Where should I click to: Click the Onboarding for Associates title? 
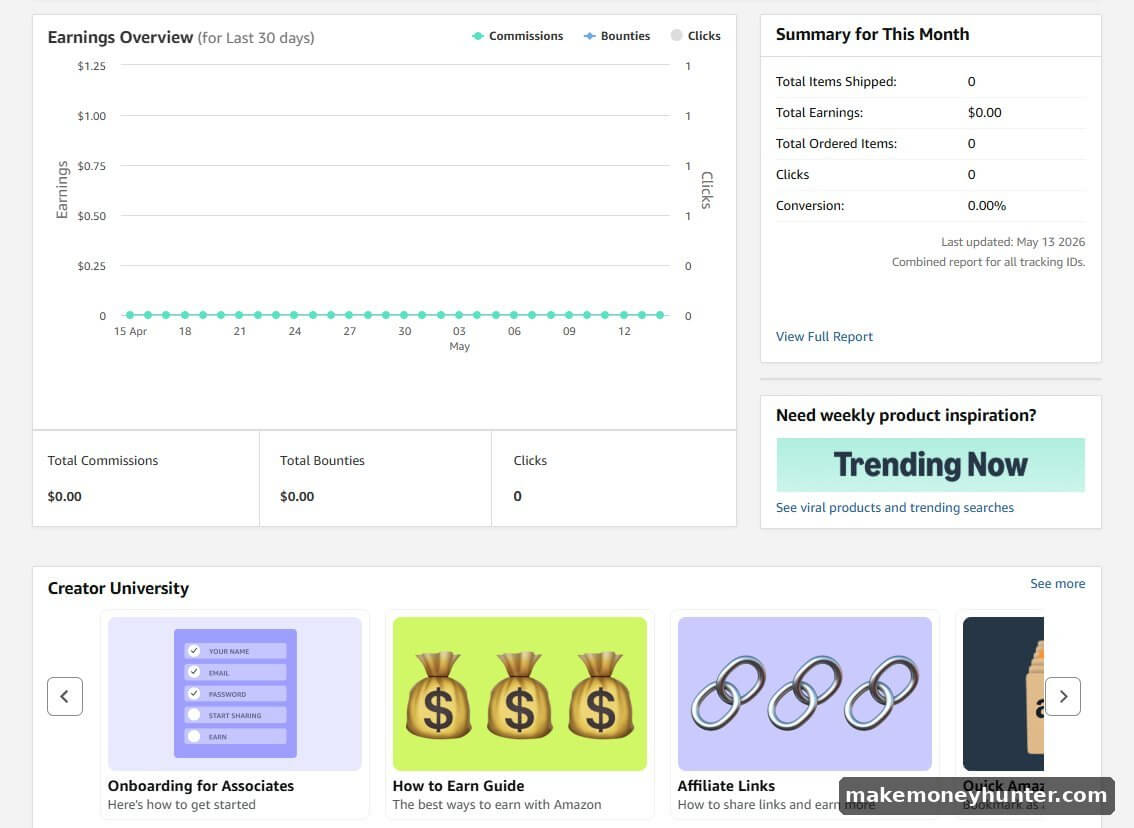[x=201, y=786]
